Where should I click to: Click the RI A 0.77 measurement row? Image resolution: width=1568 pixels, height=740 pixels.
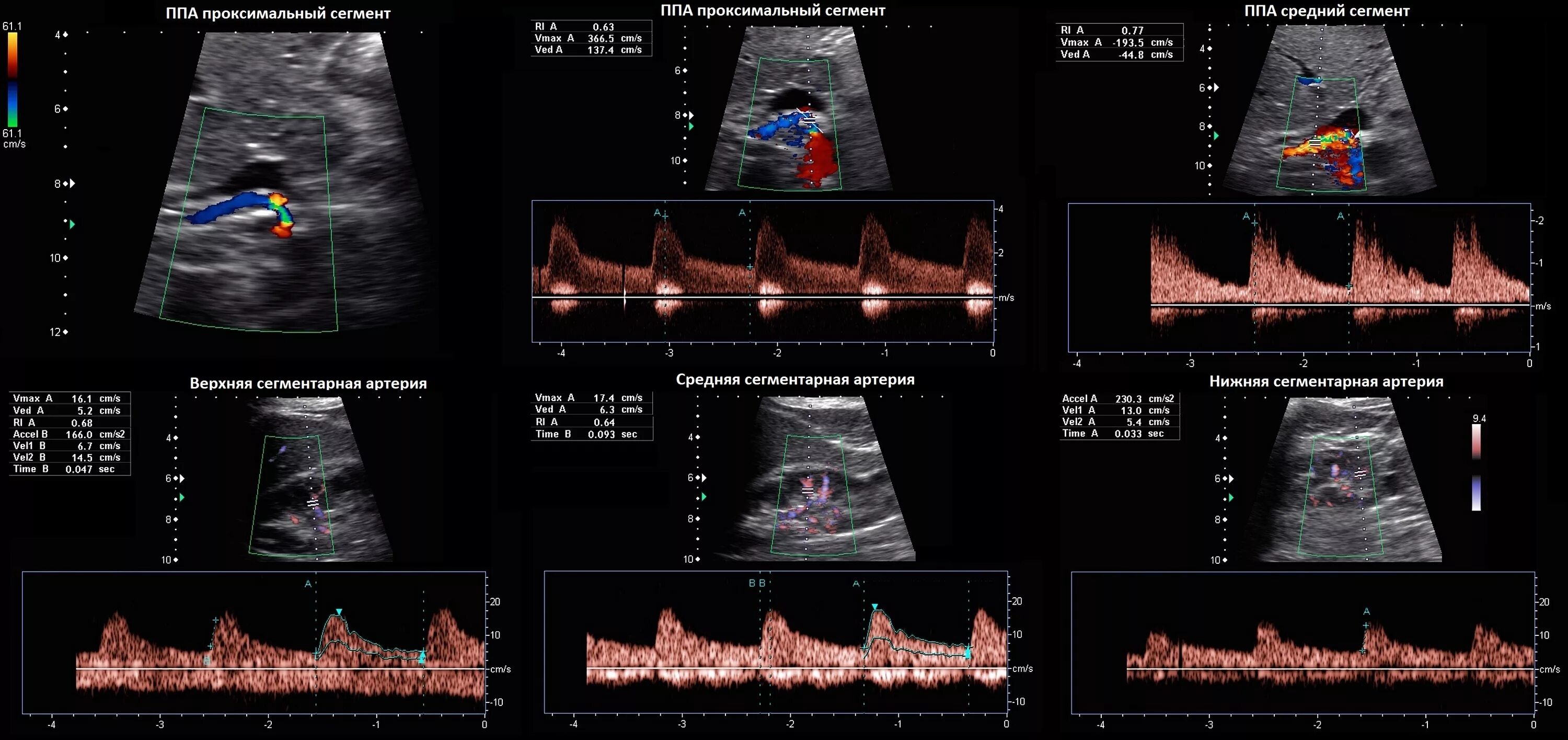[x=1119, y=30]
